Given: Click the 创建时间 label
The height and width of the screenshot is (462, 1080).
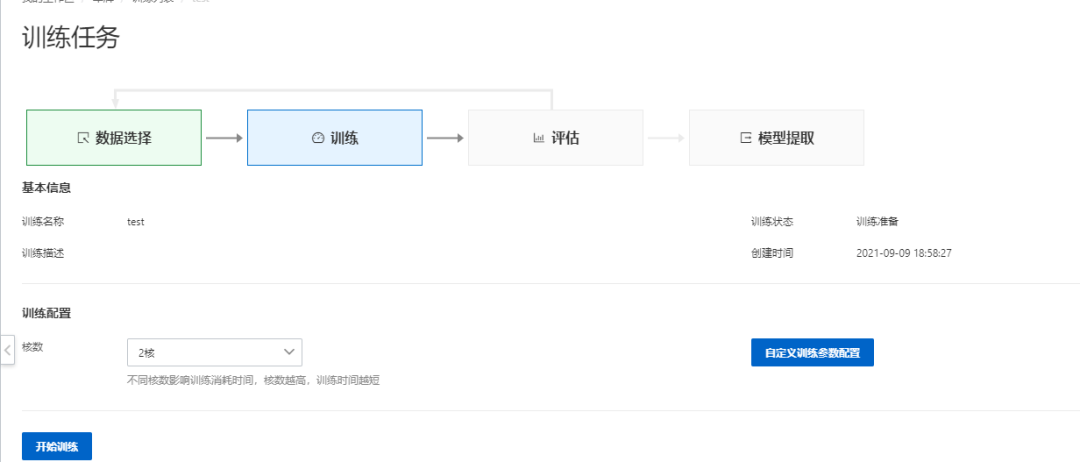Looking at the screenshot, I should 772,253.
